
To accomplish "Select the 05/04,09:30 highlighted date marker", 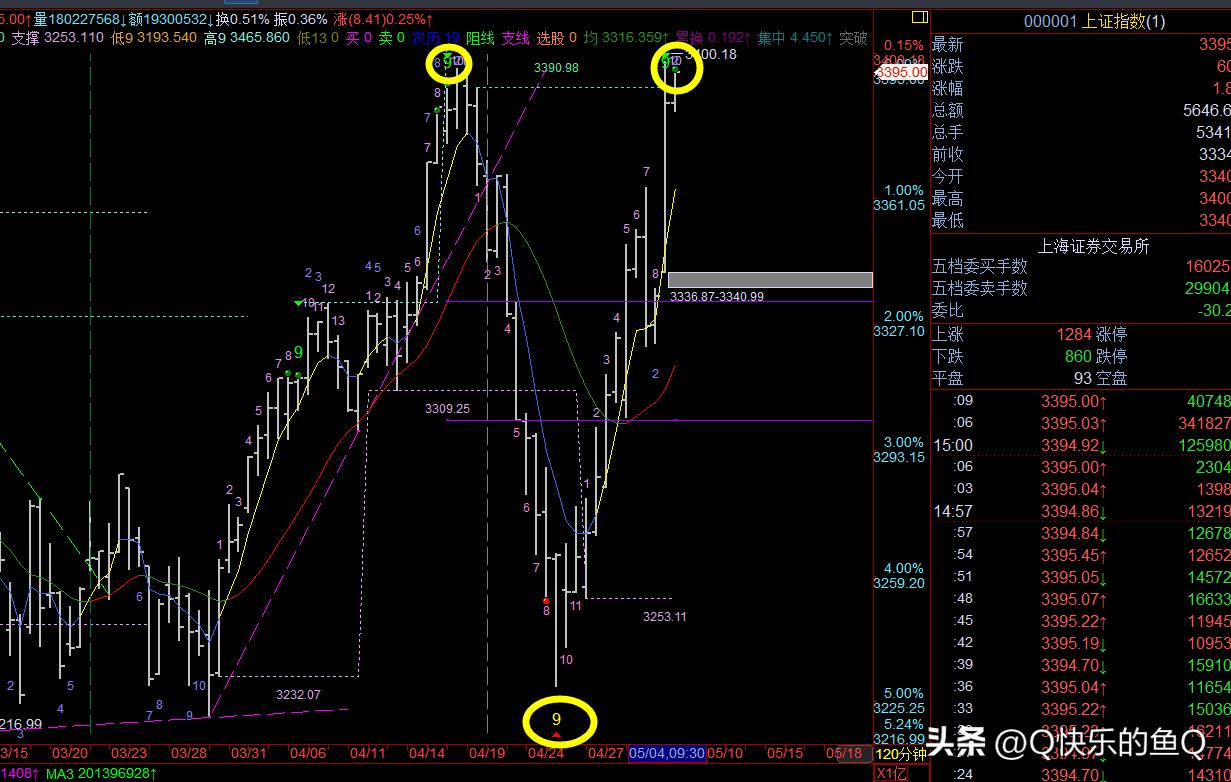I will tap(666, 753).
